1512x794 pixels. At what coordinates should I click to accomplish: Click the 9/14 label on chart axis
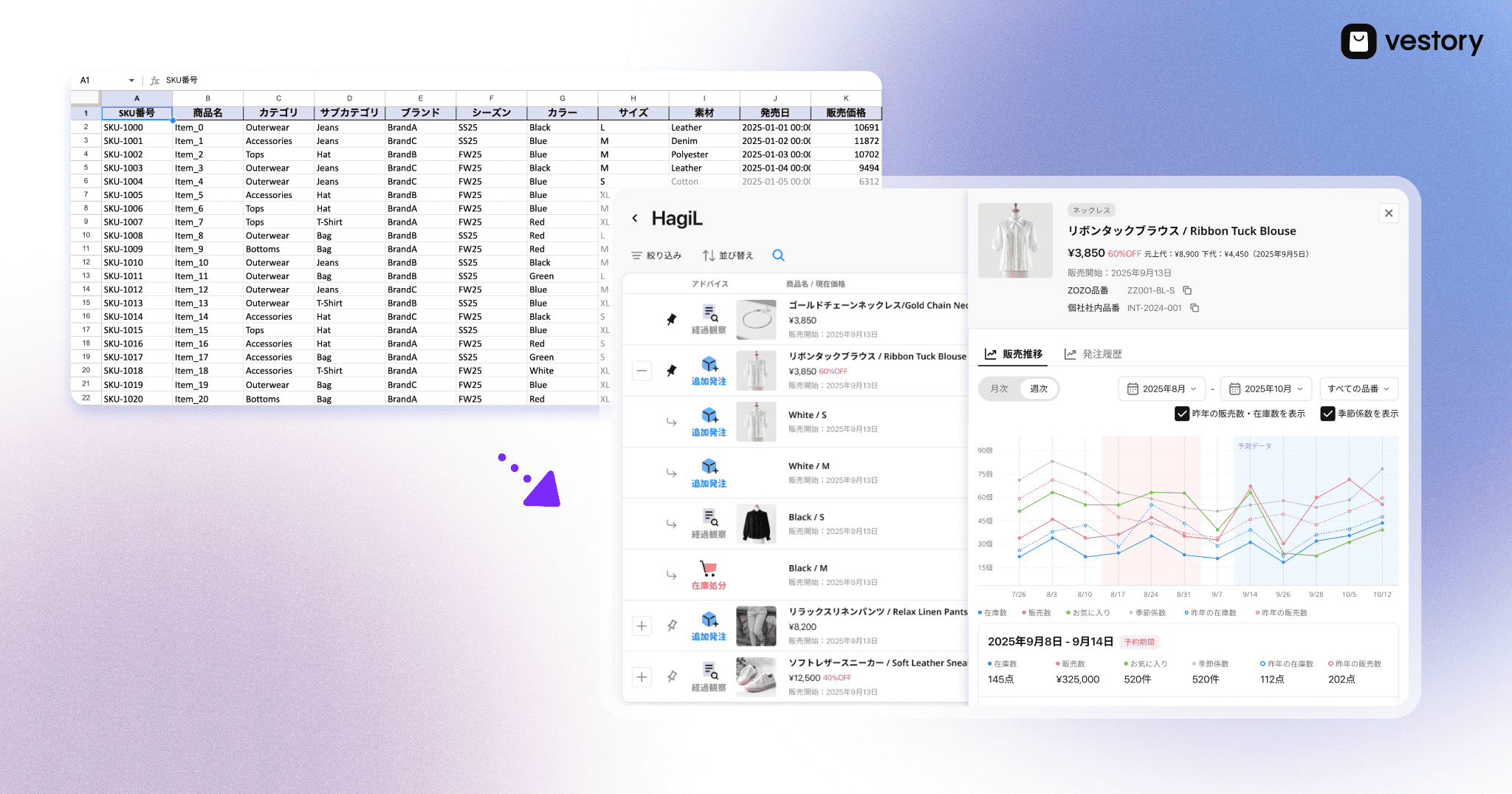[1250, 595]
